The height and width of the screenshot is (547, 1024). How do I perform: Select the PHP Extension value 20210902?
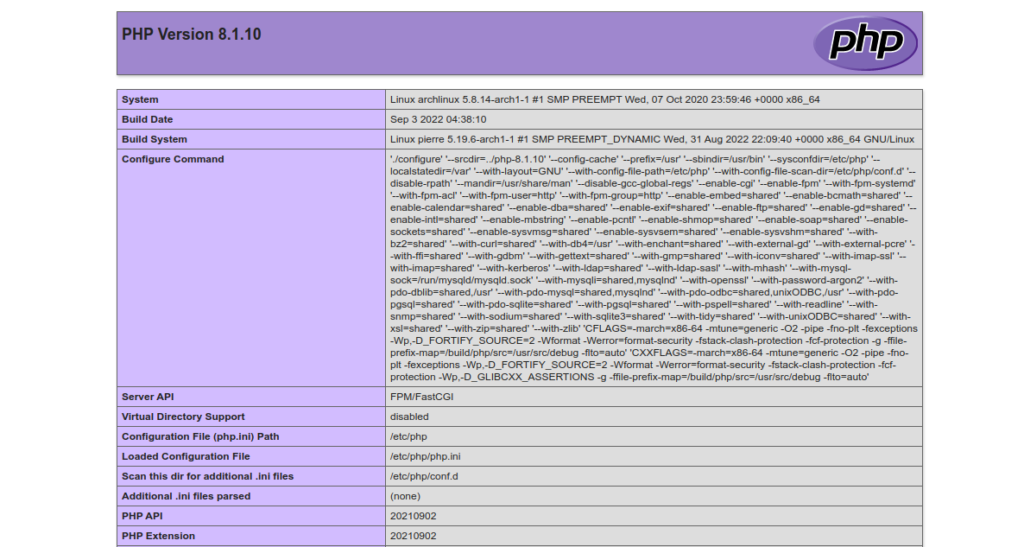(x=413, y=536)
